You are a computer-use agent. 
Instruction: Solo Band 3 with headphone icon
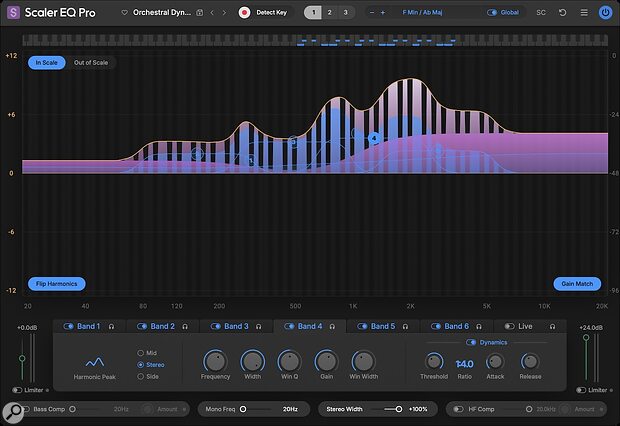[259, 327]
